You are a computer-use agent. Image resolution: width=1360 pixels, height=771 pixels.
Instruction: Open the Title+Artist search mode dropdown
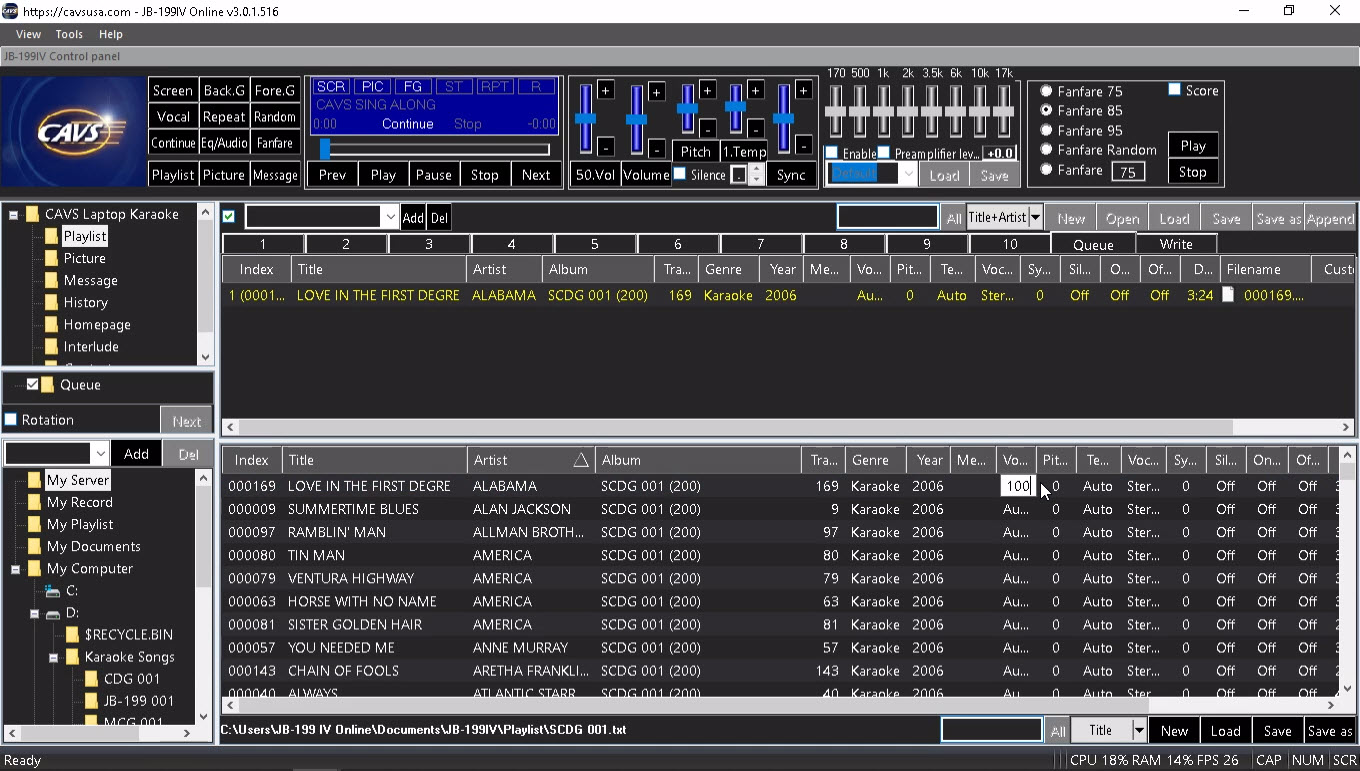(x=1035, y=217)
